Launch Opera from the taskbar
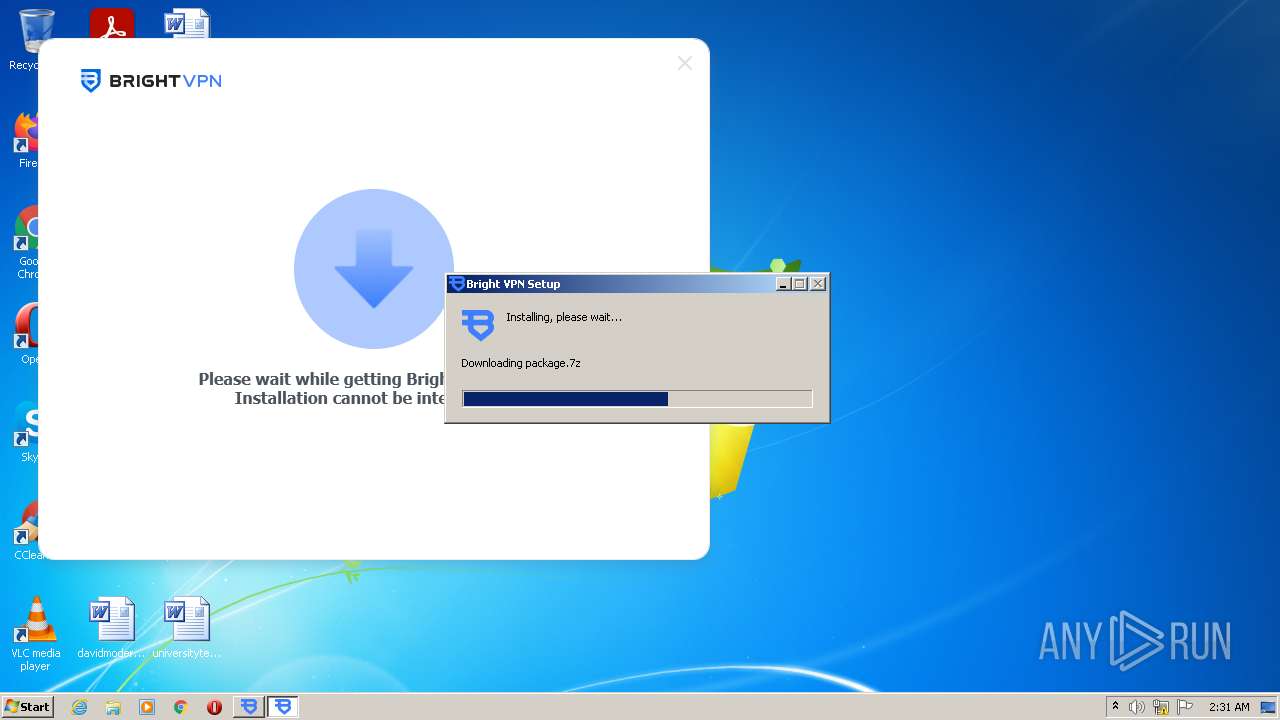Screen dimensions: 1280x720 214,707
